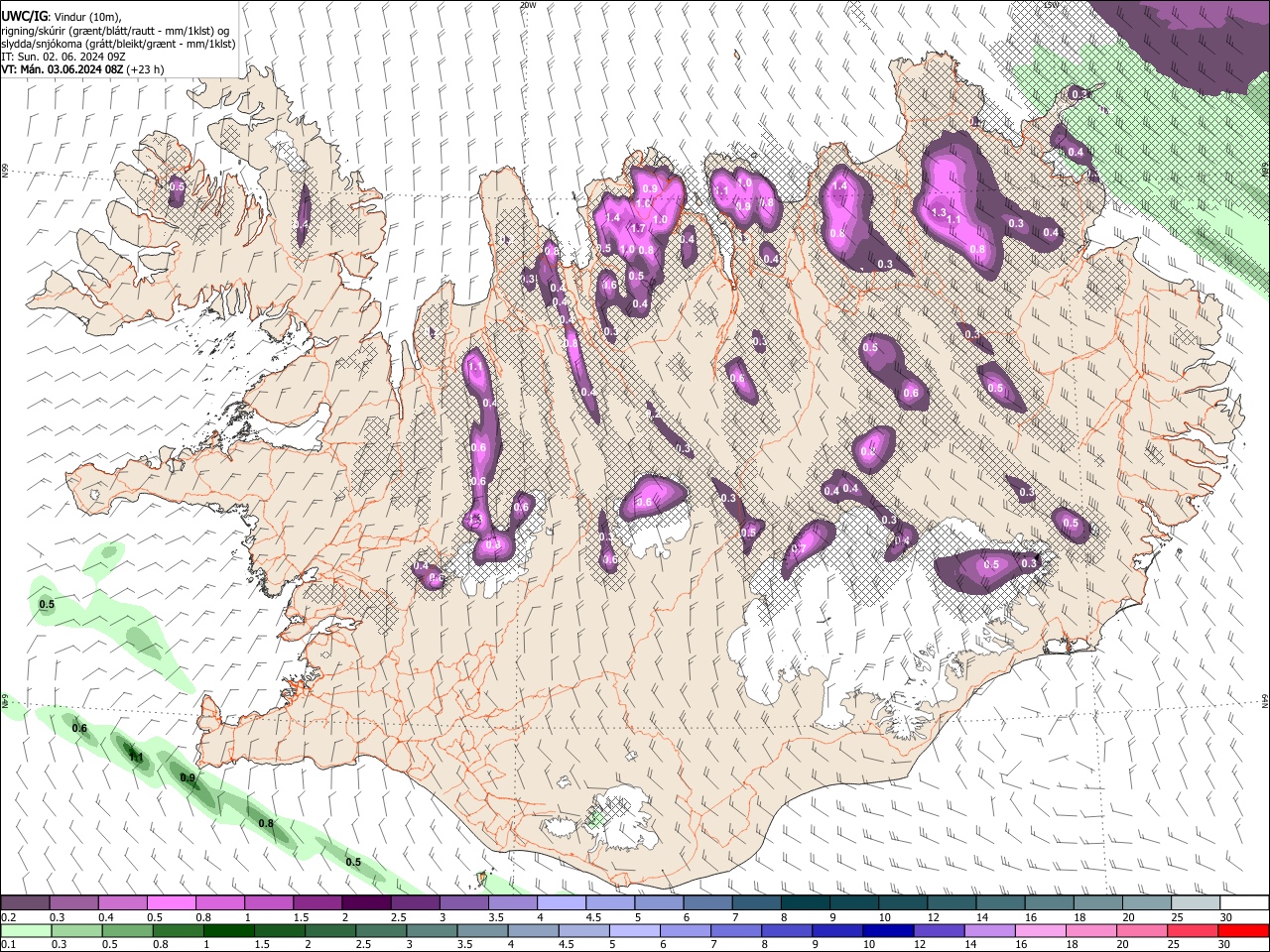Screen dimensions: 1270x952
Task: Click the green 0.8 rain value offshore
Action: pos(266,824)
